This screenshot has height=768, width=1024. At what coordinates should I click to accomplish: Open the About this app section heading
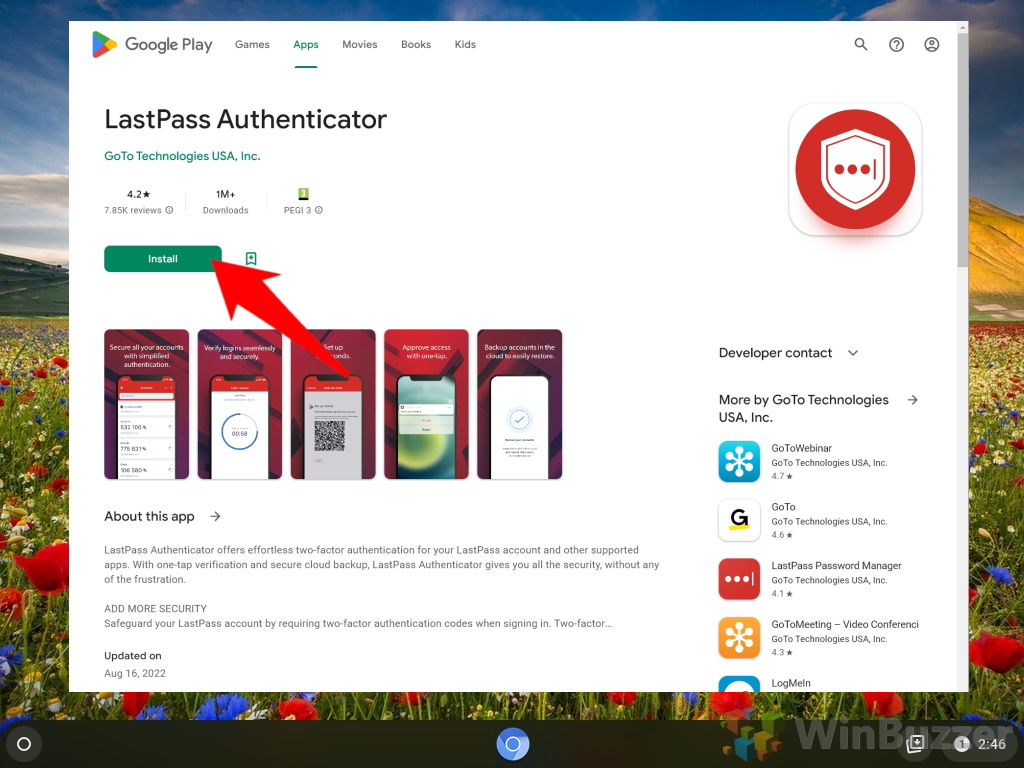click(x=150, y=517)
